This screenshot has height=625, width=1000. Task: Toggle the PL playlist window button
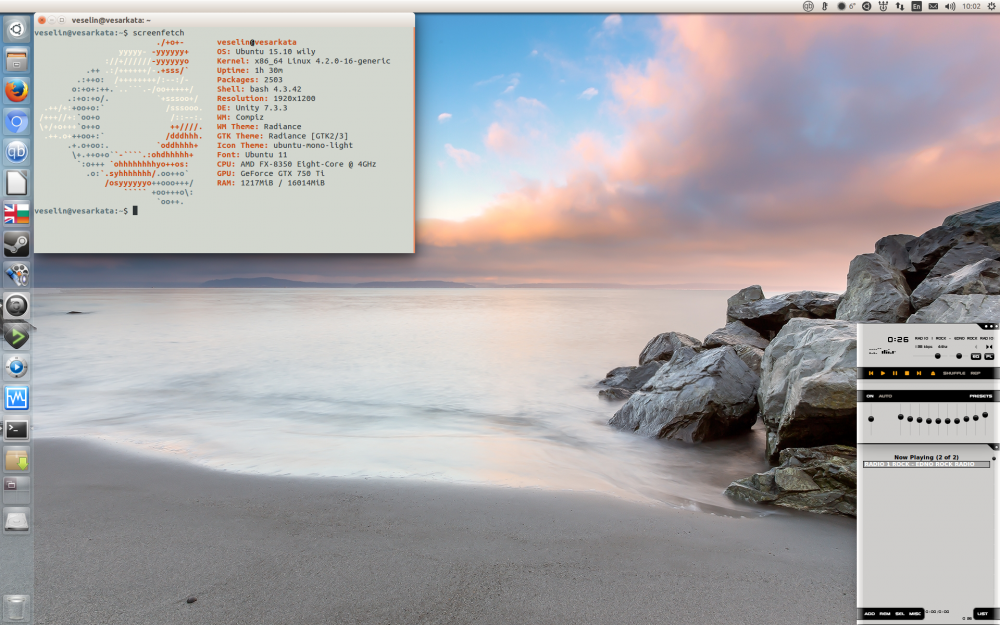pos(989,357)
